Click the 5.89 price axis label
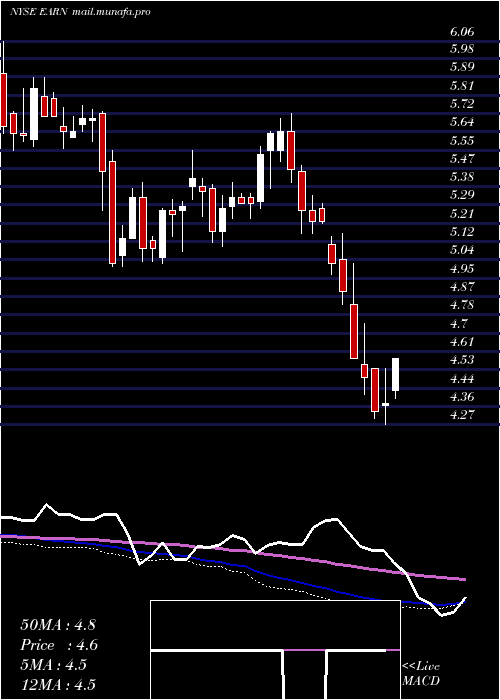The image size is (500, 700). pyautogui.click(x=462, y=67)
